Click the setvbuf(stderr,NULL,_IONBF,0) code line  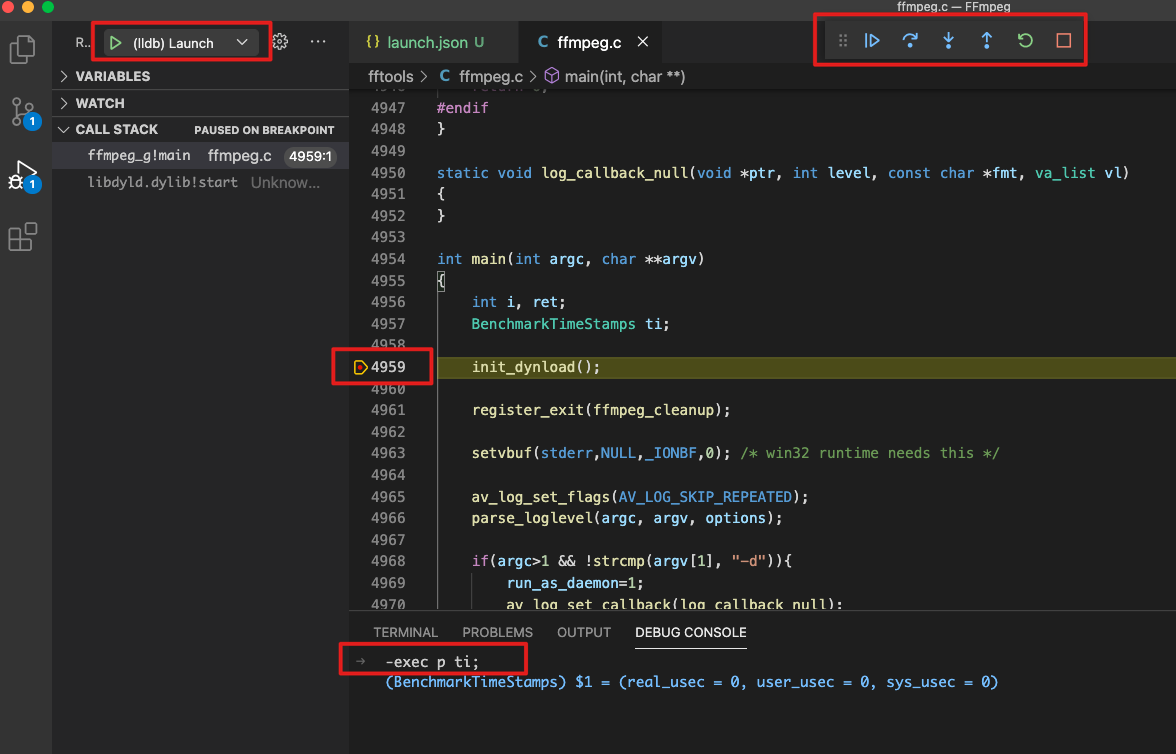pyautogui.click(x=601, y=453)
